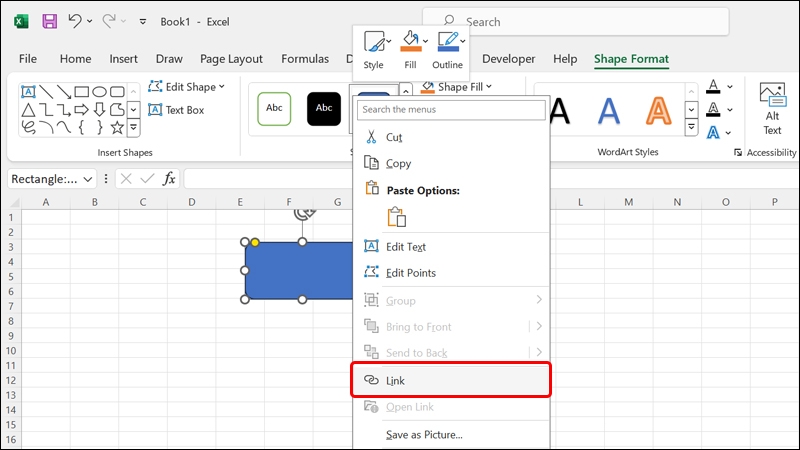800x450 pixels.
Task: Select column header L
Action: pyautogui.click(x=580, y=202)
